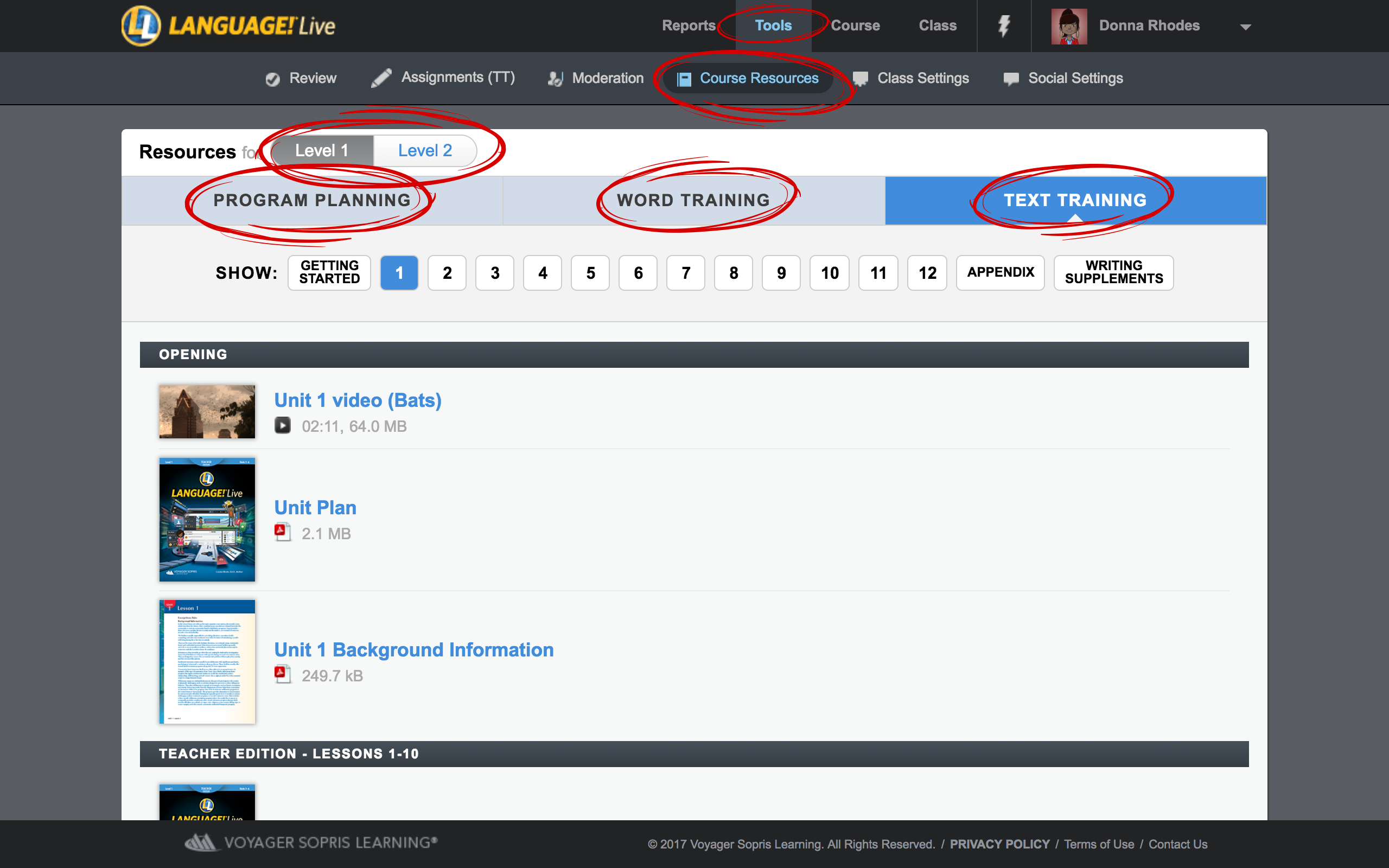Click the Bats video thumbnail

pyautogui.click(x=207, y=412)
